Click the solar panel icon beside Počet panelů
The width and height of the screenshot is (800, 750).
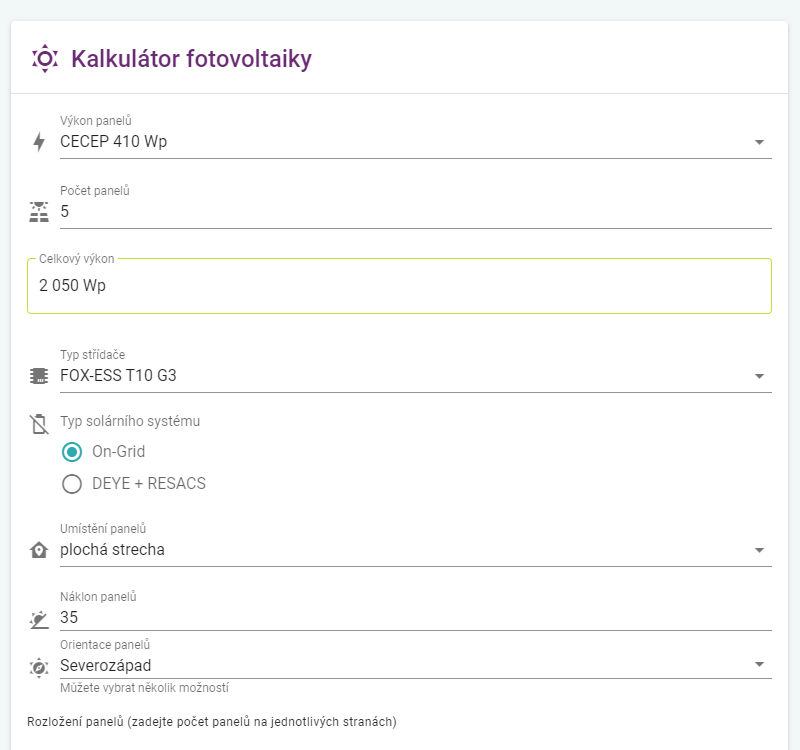point(39,212)
